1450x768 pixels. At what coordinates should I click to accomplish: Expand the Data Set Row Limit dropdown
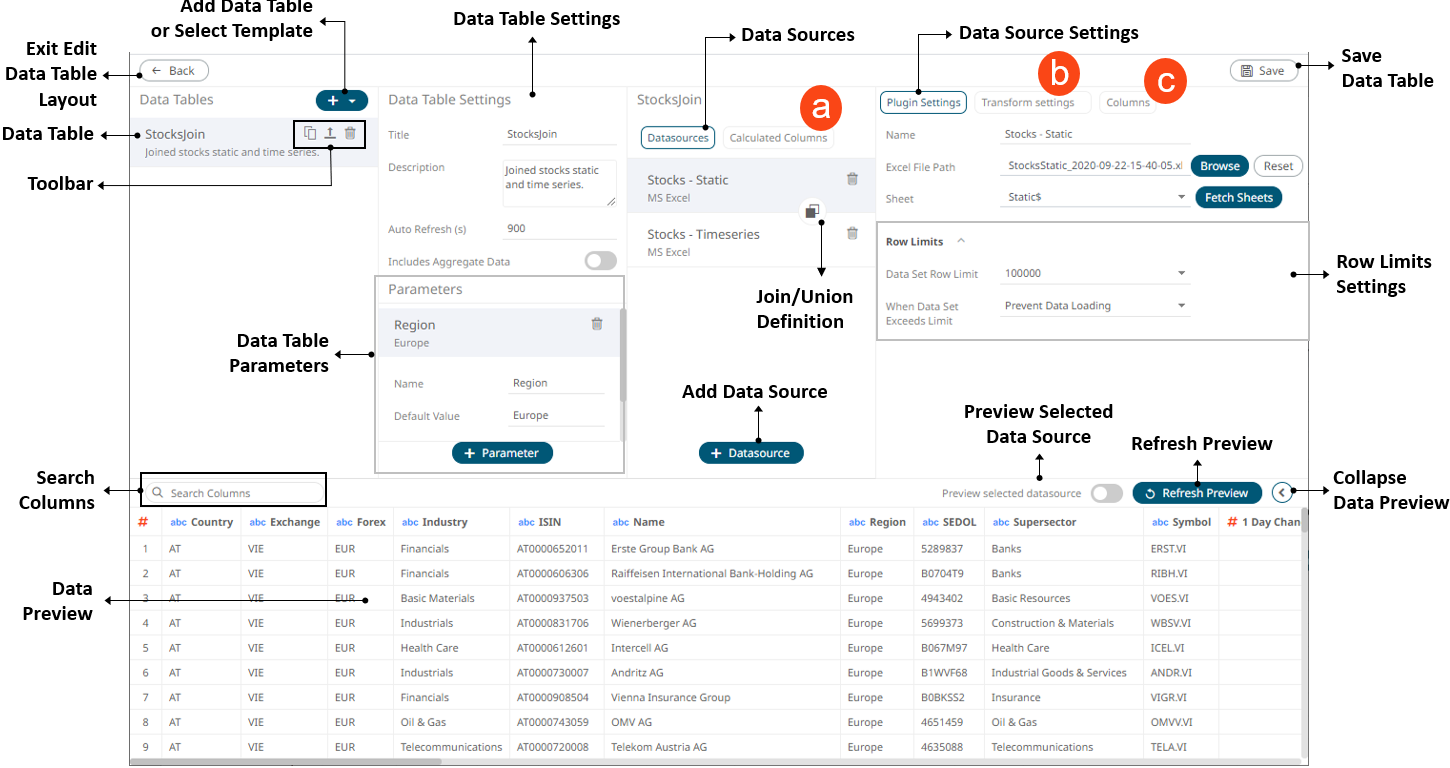pyautogui.click(x=1181, y=273)
